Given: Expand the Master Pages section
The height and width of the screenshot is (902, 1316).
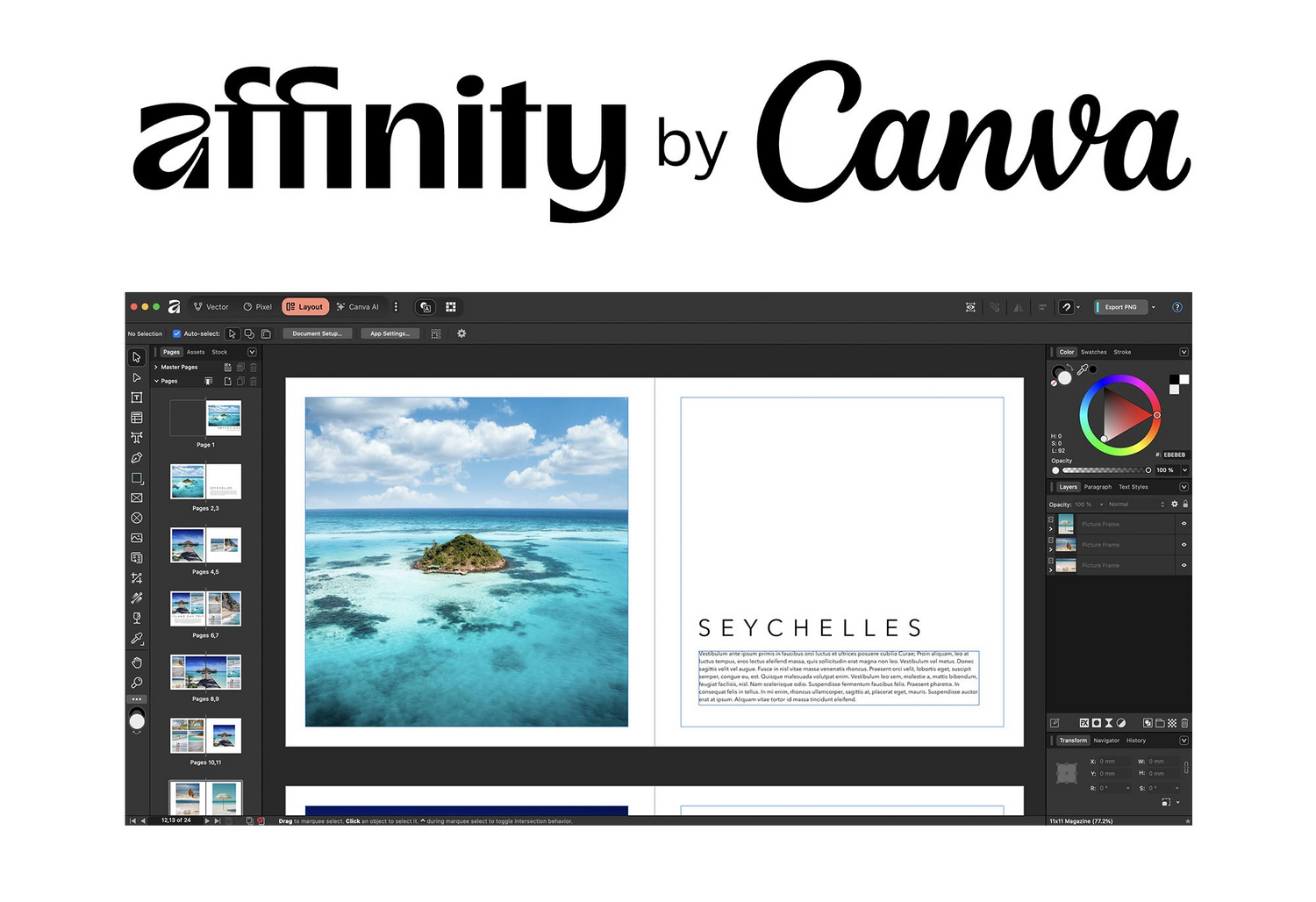Looking at the screenshot, I should [x=156, y=367].
